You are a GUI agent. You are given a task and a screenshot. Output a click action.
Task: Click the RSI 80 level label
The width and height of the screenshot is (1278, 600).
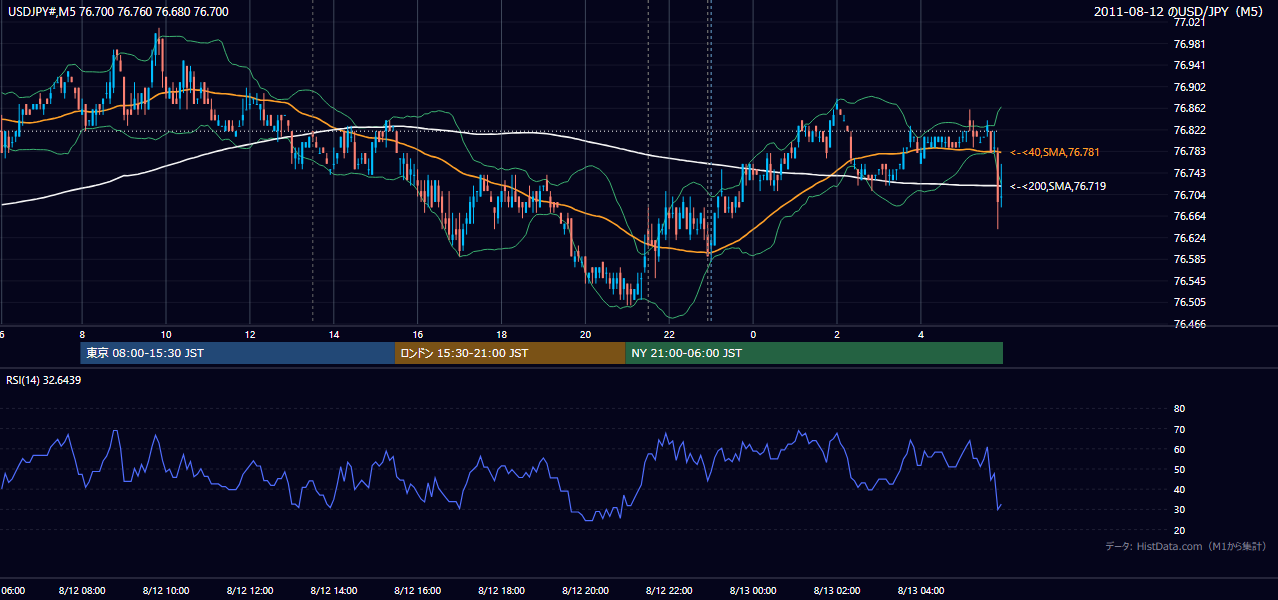tap(1179, 409)
